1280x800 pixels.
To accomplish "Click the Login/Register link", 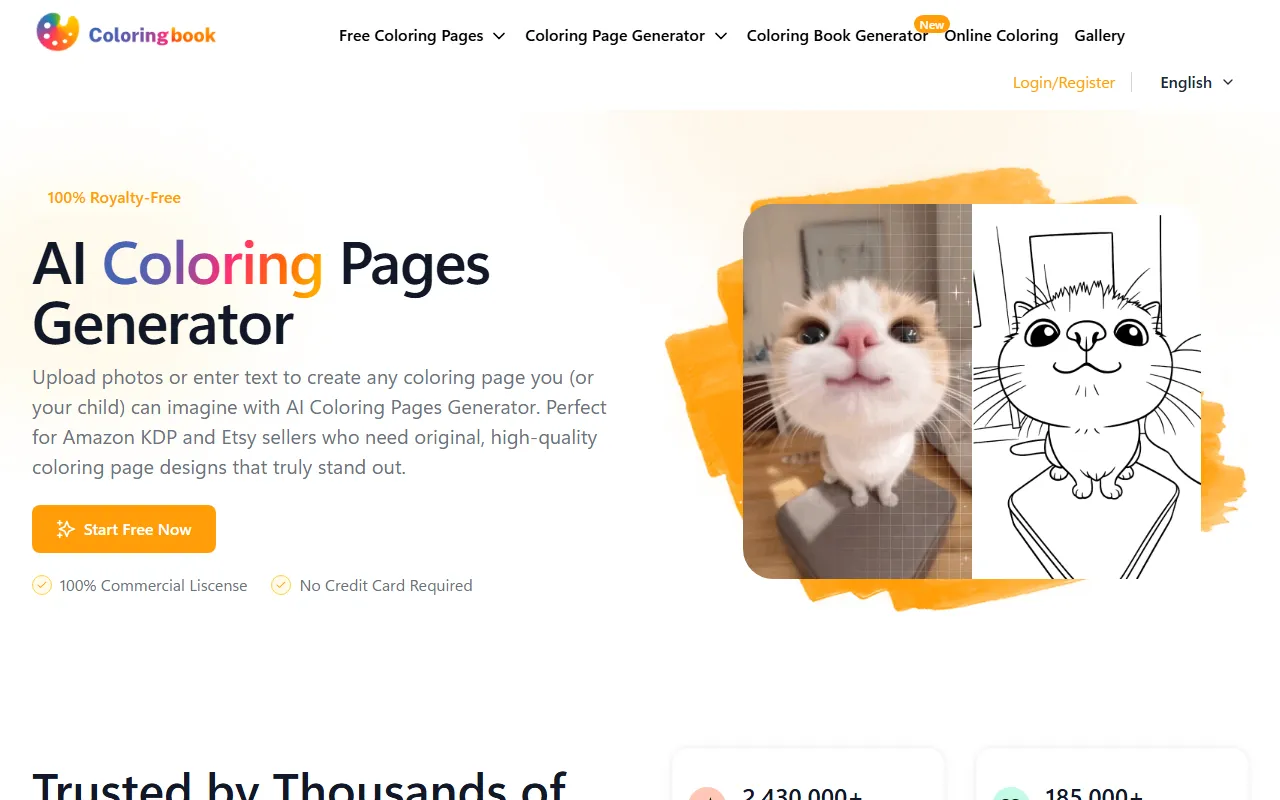I will [x=1064, y=82].
